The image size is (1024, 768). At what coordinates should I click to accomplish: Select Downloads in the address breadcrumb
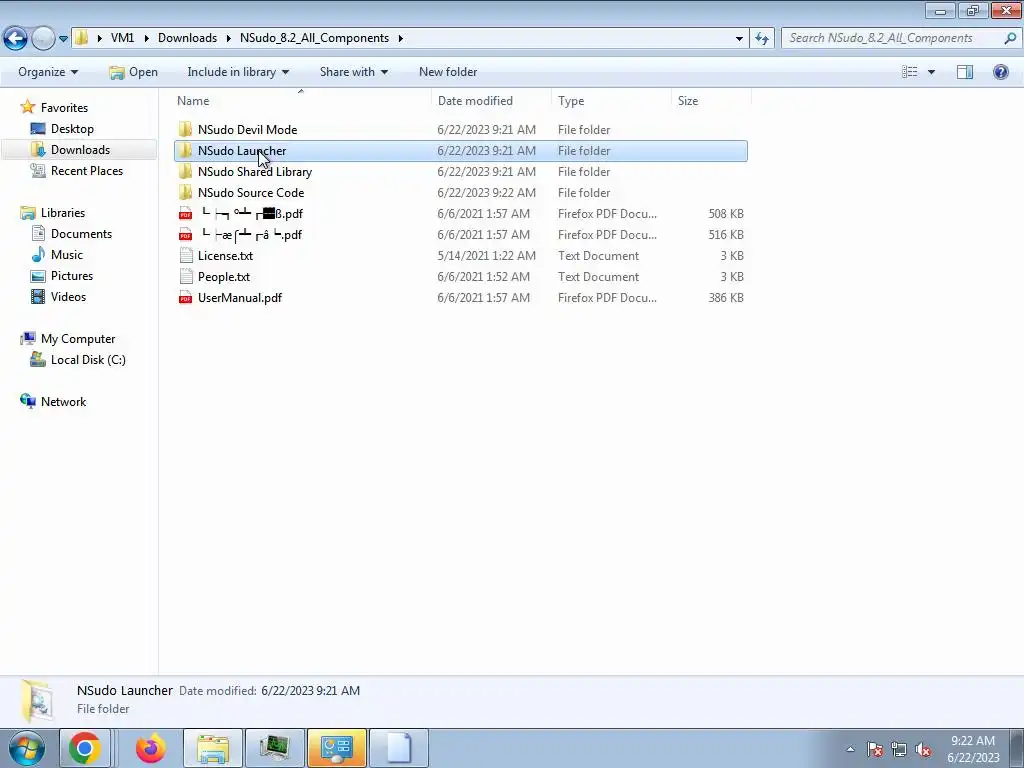(x=187, y=38)
